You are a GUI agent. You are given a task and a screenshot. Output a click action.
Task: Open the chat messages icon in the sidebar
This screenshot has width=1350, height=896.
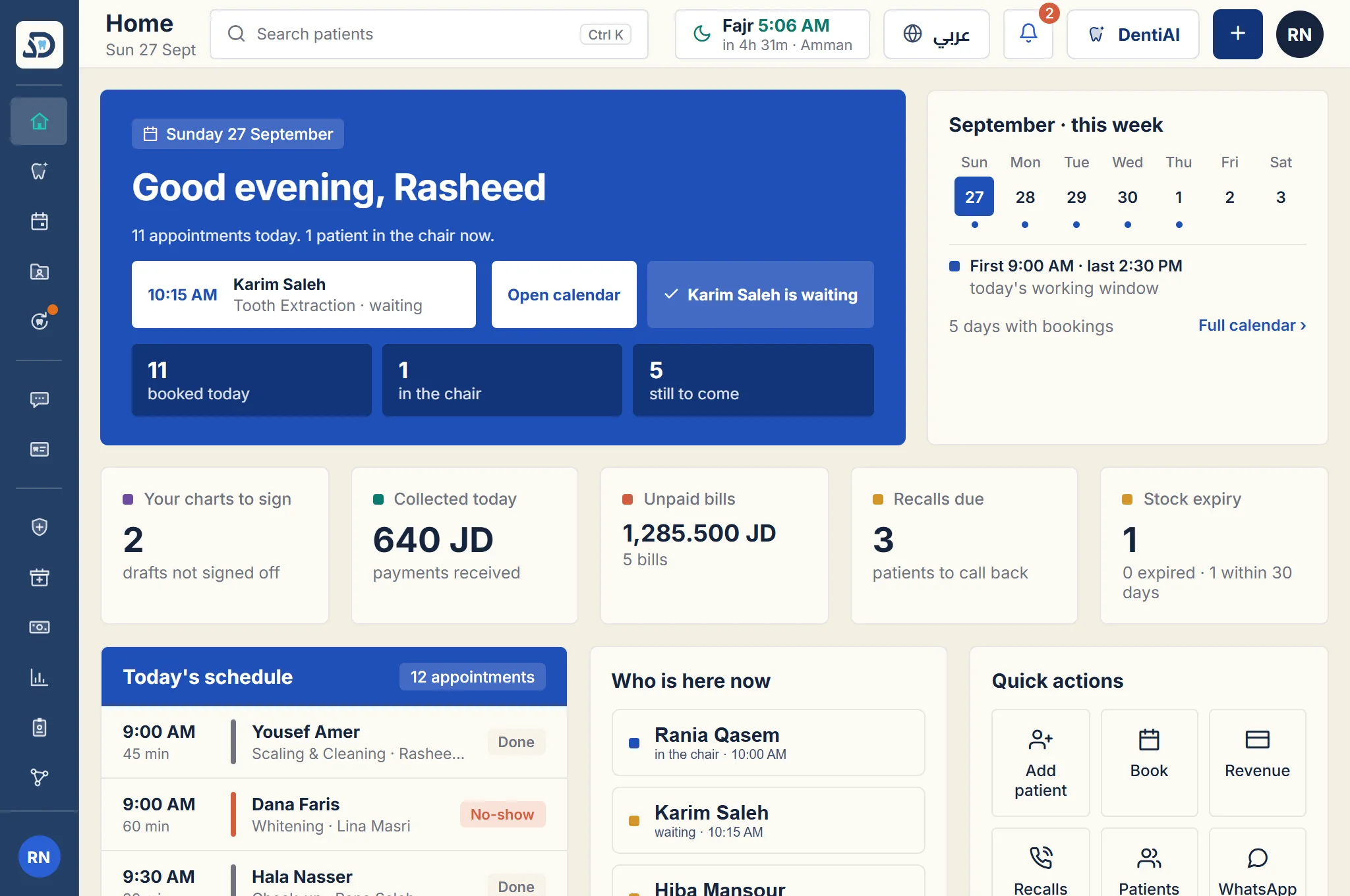point(39,399)
